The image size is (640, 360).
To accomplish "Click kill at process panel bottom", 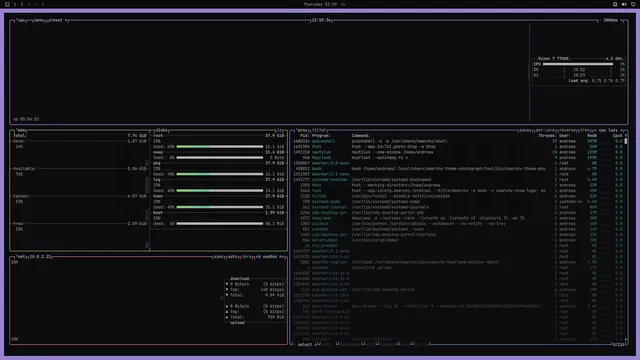I will pyautogui.click(x=369, y=344).
